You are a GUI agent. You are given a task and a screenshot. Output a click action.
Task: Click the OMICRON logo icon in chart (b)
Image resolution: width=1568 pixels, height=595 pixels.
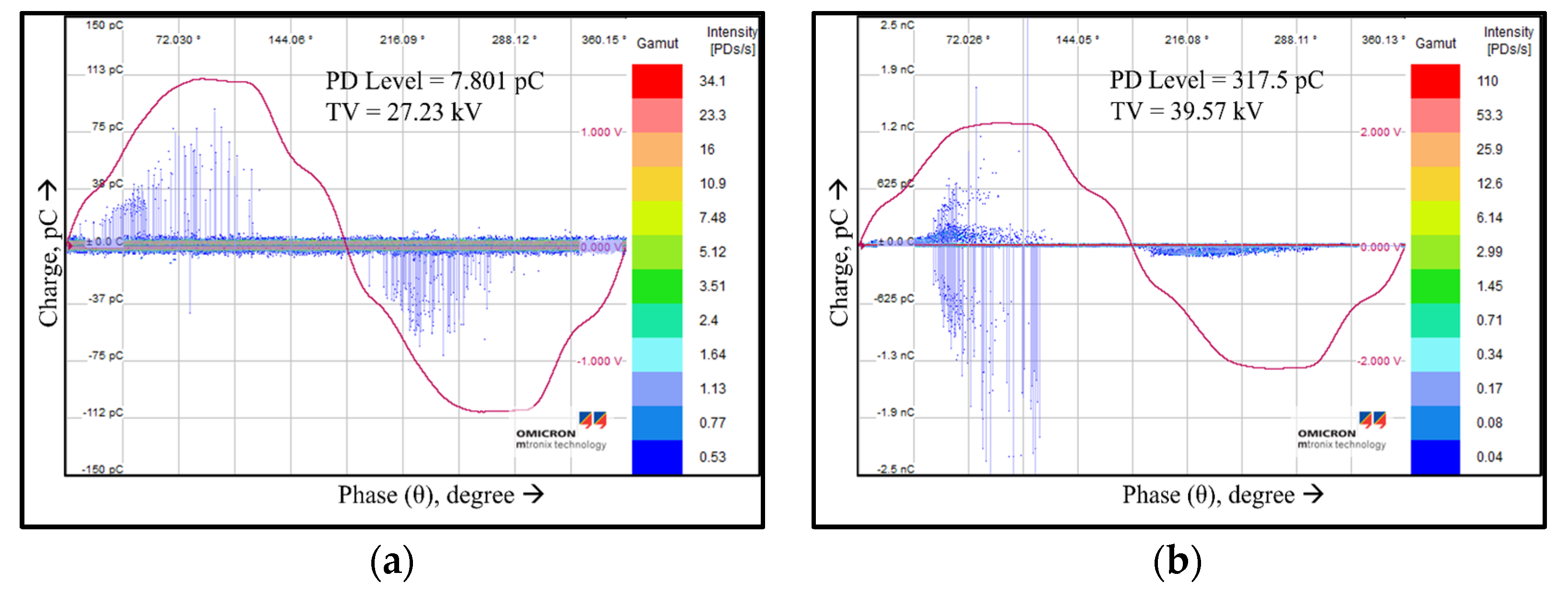(1373, 419)
